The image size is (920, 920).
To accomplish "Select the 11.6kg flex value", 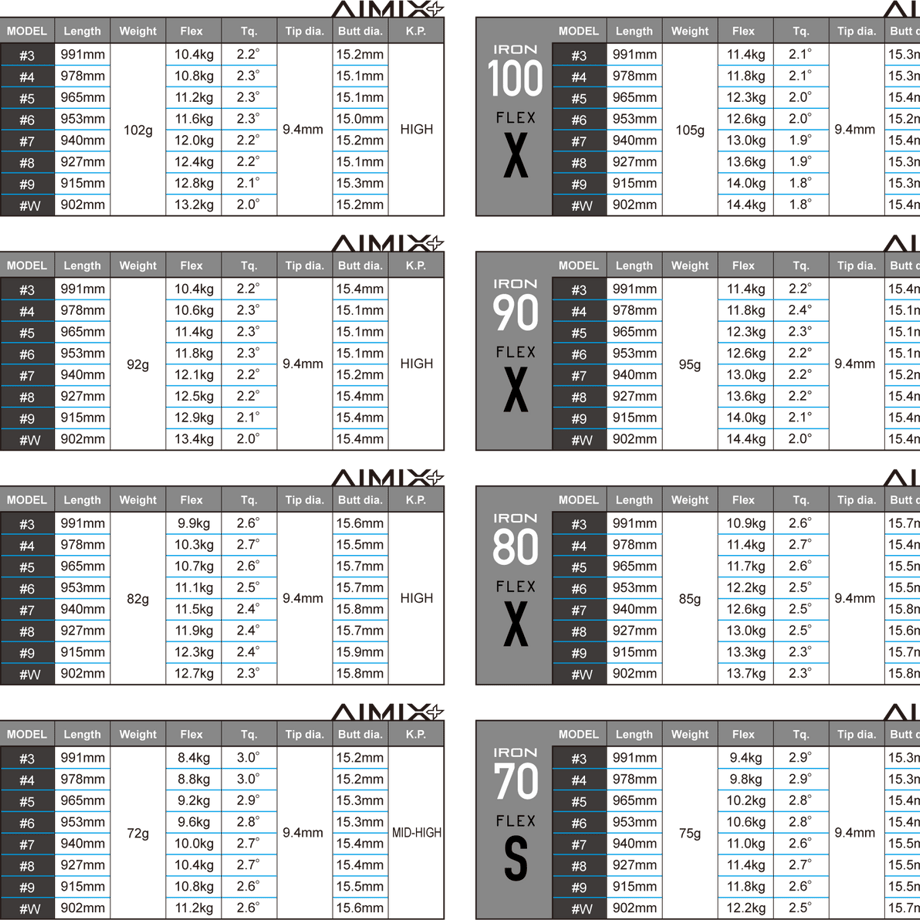I will (194, 119).
